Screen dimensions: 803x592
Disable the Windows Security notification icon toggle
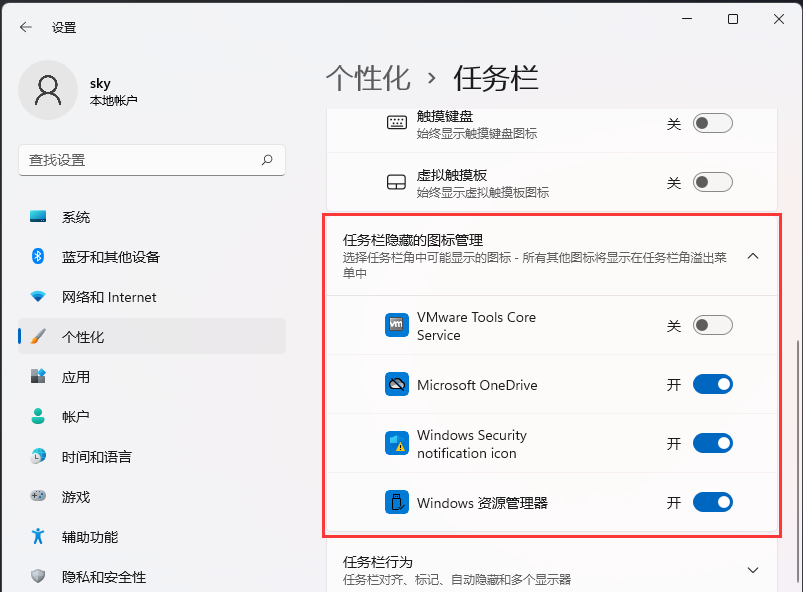[712, 443]
